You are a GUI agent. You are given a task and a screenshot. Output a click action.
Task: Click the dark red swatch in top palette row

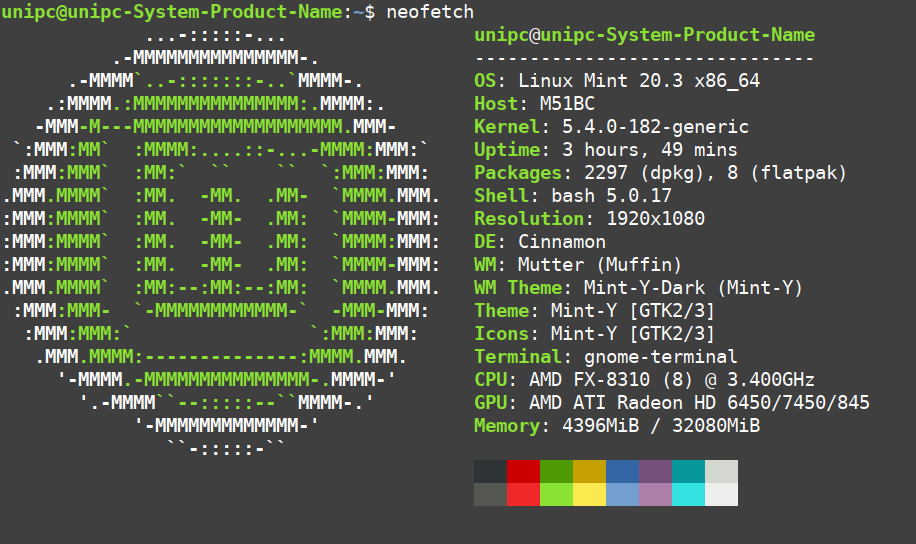click(x=523, y=472)
